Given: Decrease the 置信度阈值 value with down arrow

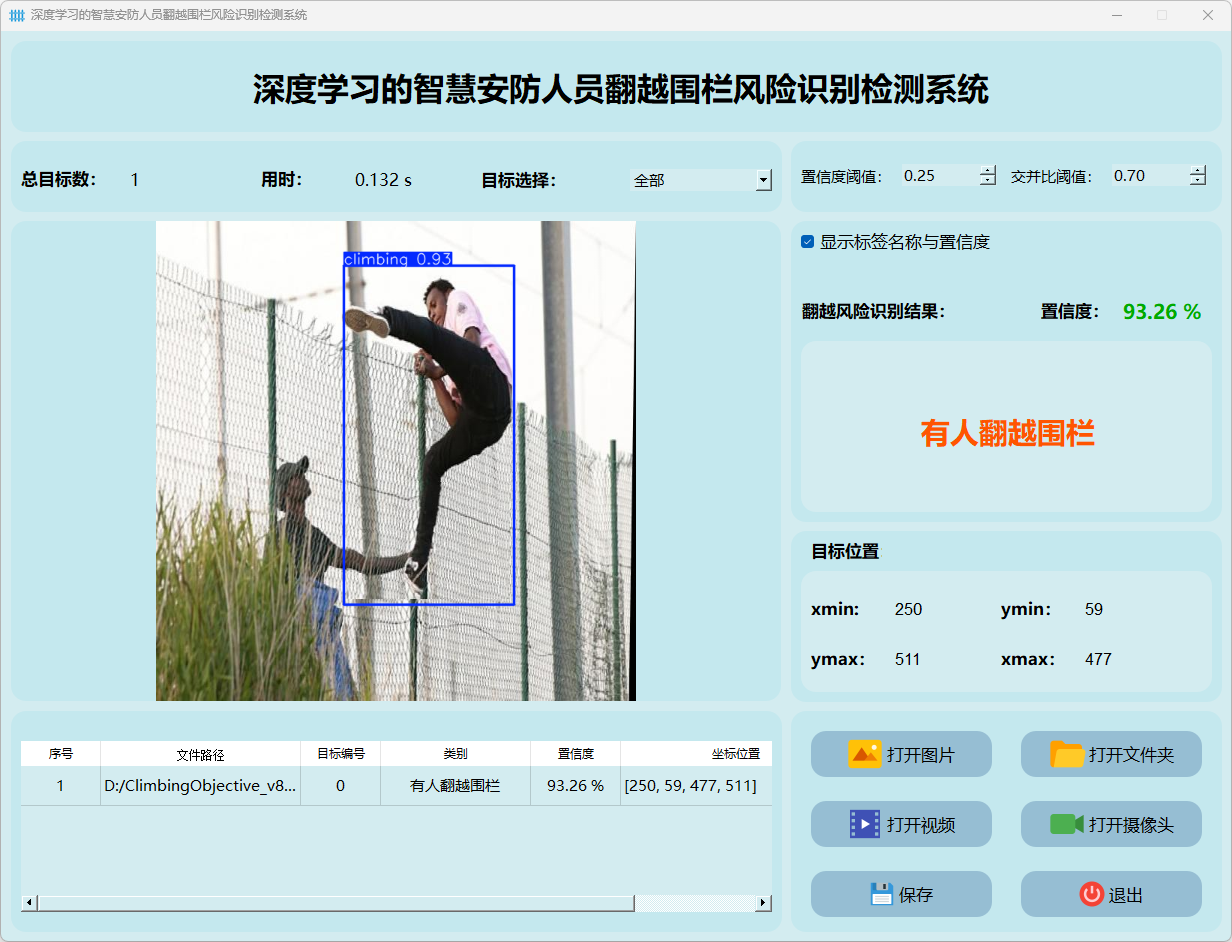Looking at the screenshot, I should pyautogui.click(x=988, y=181).
